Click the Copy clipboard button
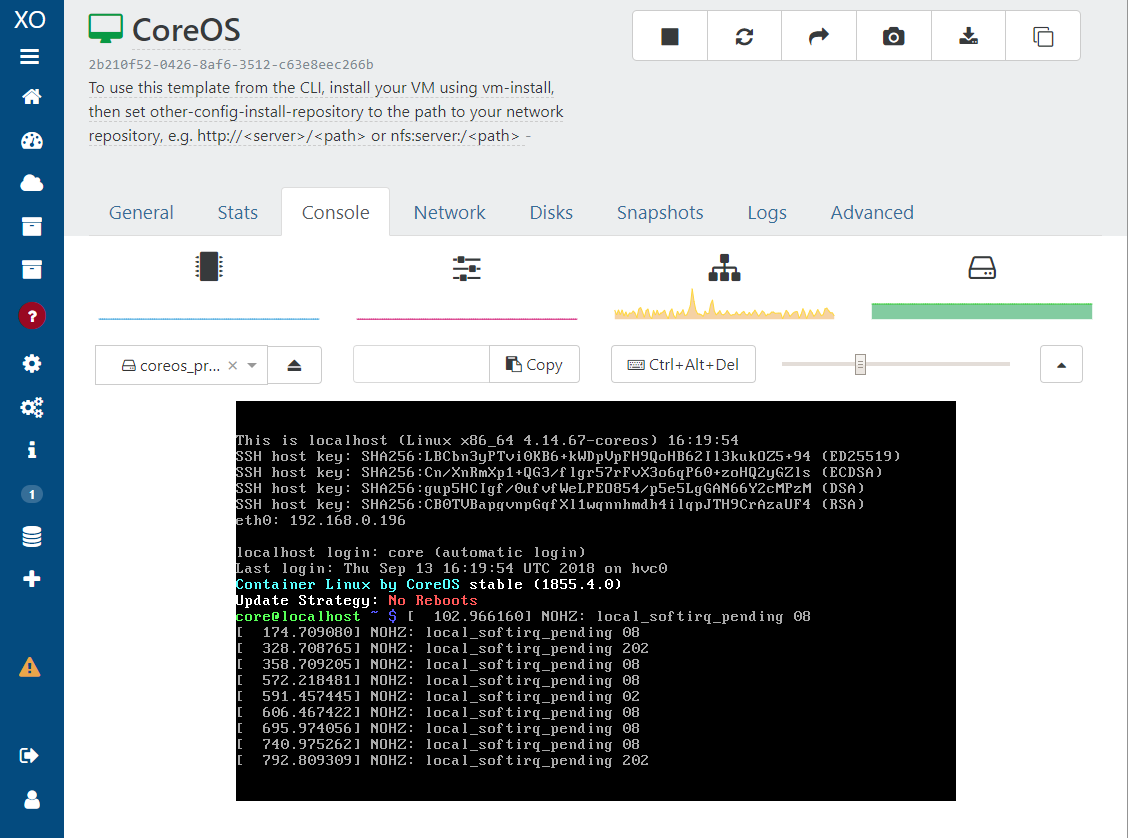Image resolution: width=1129 pixels, height=838 pixels. pyautogui.click(x=534, y=364)
